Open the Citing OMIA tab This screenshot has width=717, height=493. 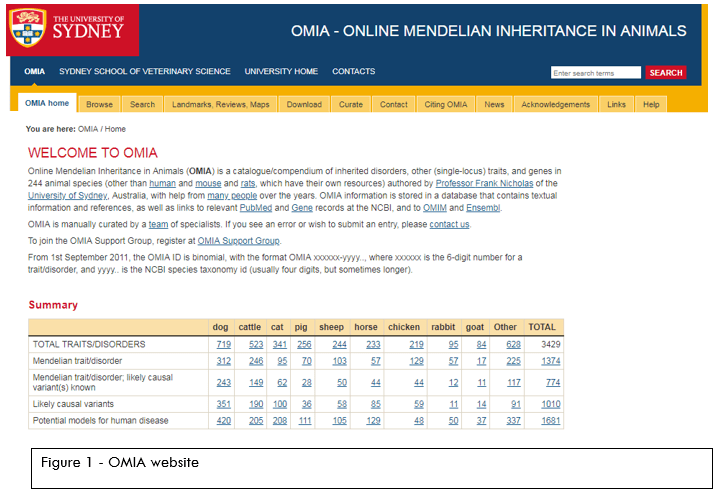(x=446, y=104)
